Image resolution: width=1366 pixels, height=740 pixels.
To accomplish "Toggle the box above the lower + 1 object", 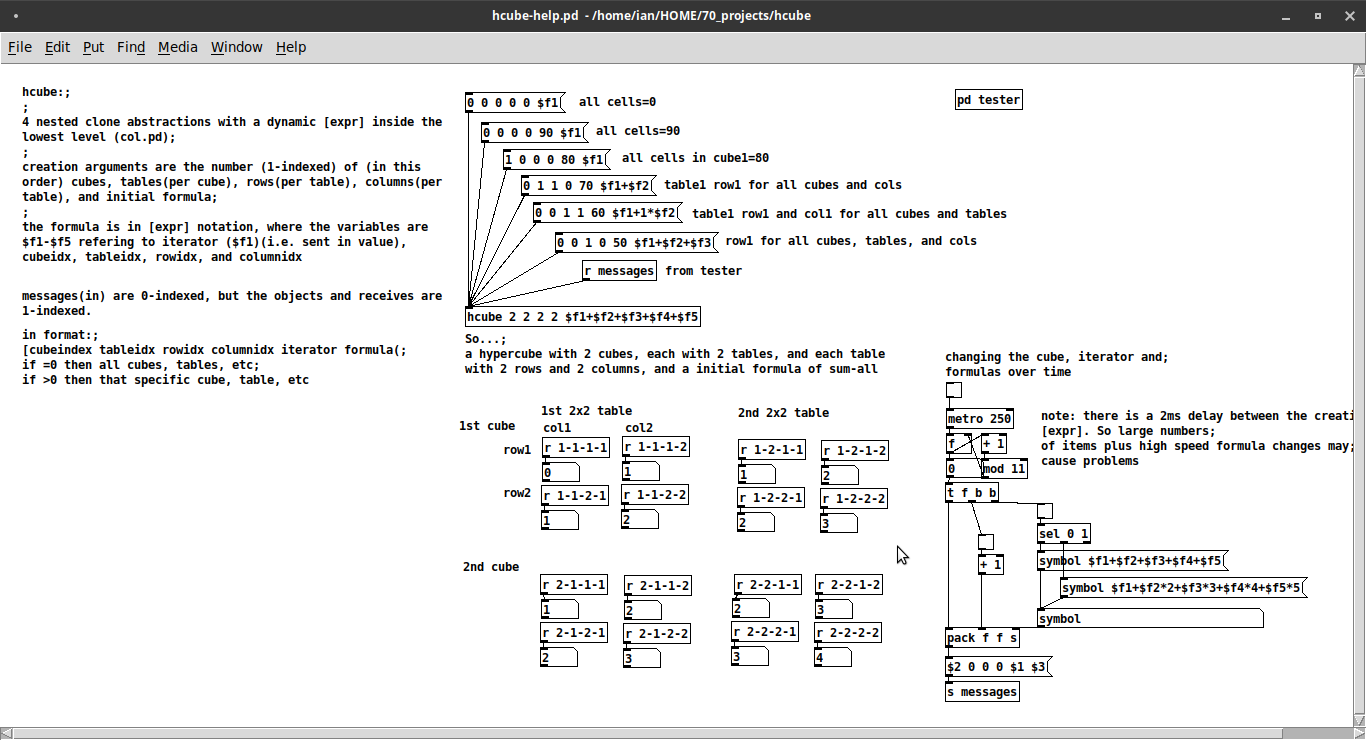I will click(x=986, y=542).
